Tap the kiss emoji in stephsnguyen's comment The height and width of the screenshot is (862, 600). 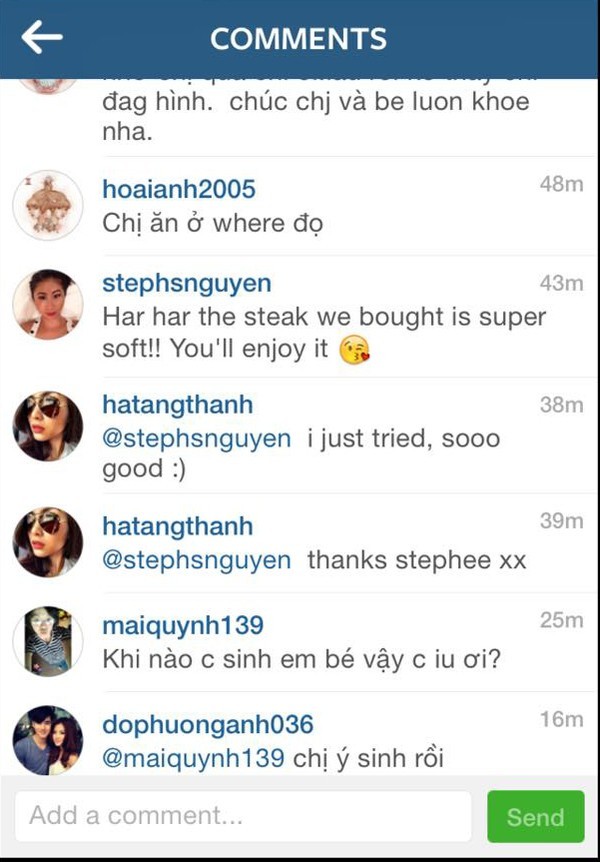355,351
